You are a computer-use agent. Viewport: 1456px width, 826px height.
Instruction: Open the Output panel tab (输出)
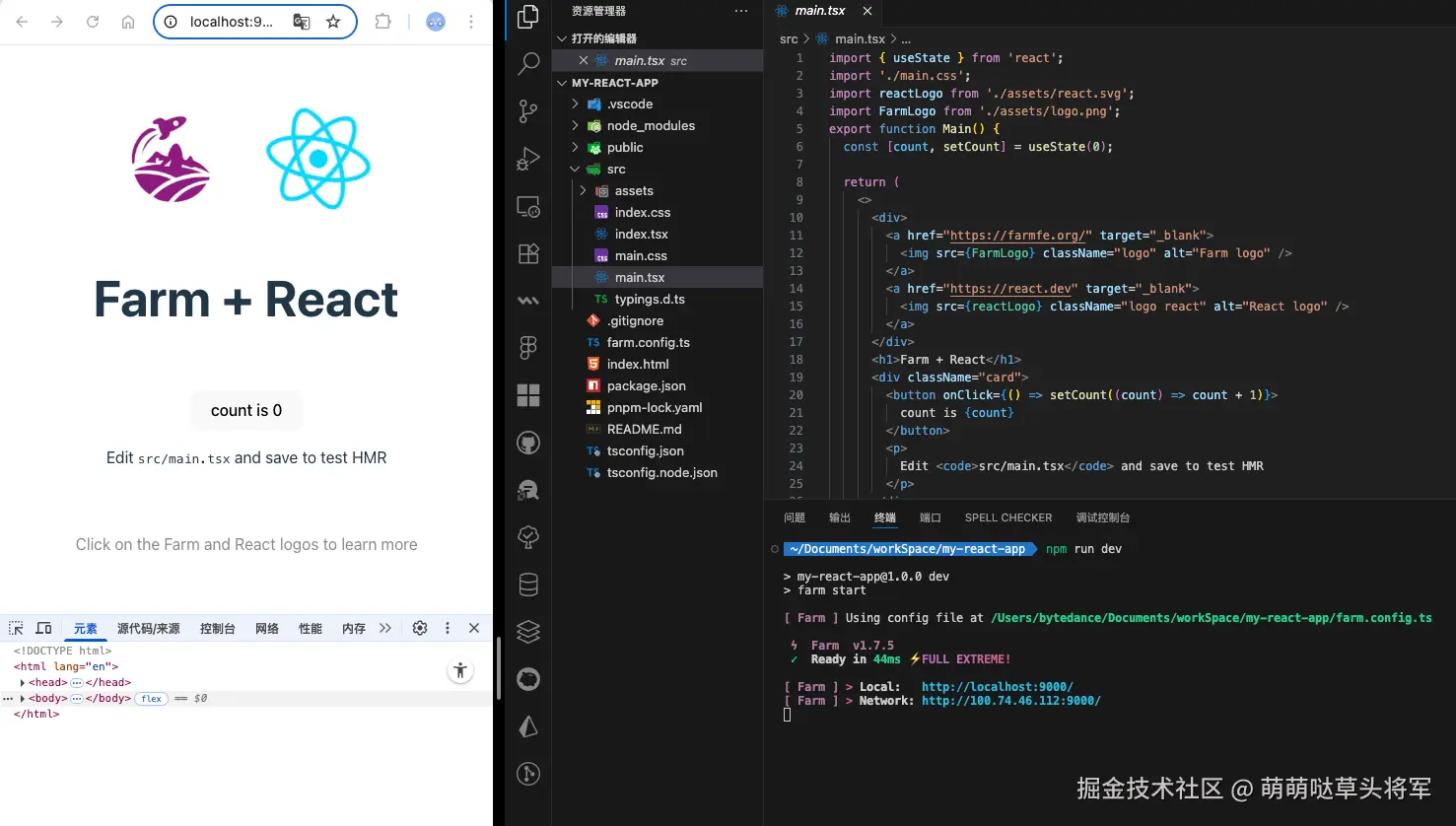click(x=840, y=517)
